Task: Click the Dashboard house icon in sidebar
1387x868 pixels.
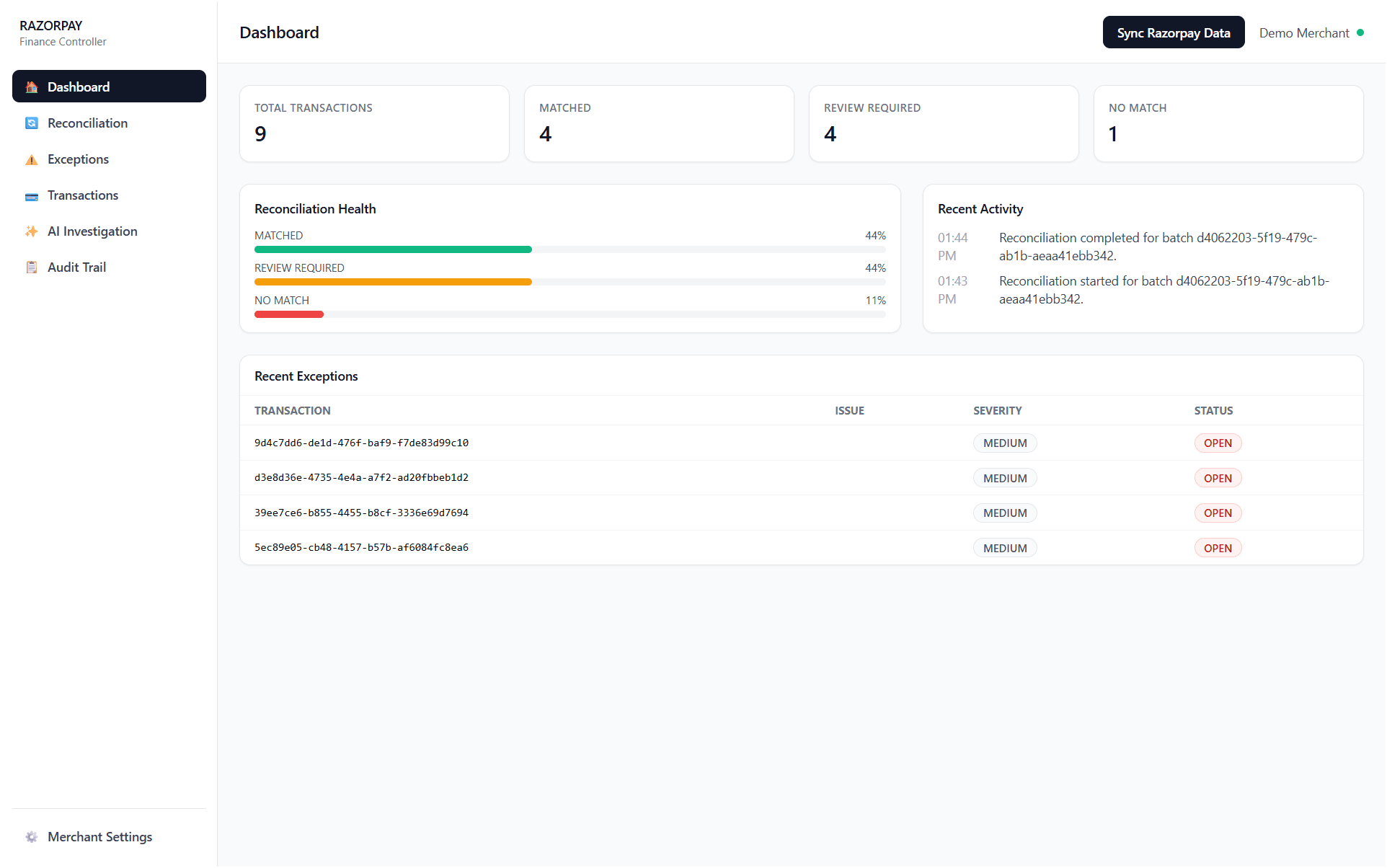Action: 32,87
